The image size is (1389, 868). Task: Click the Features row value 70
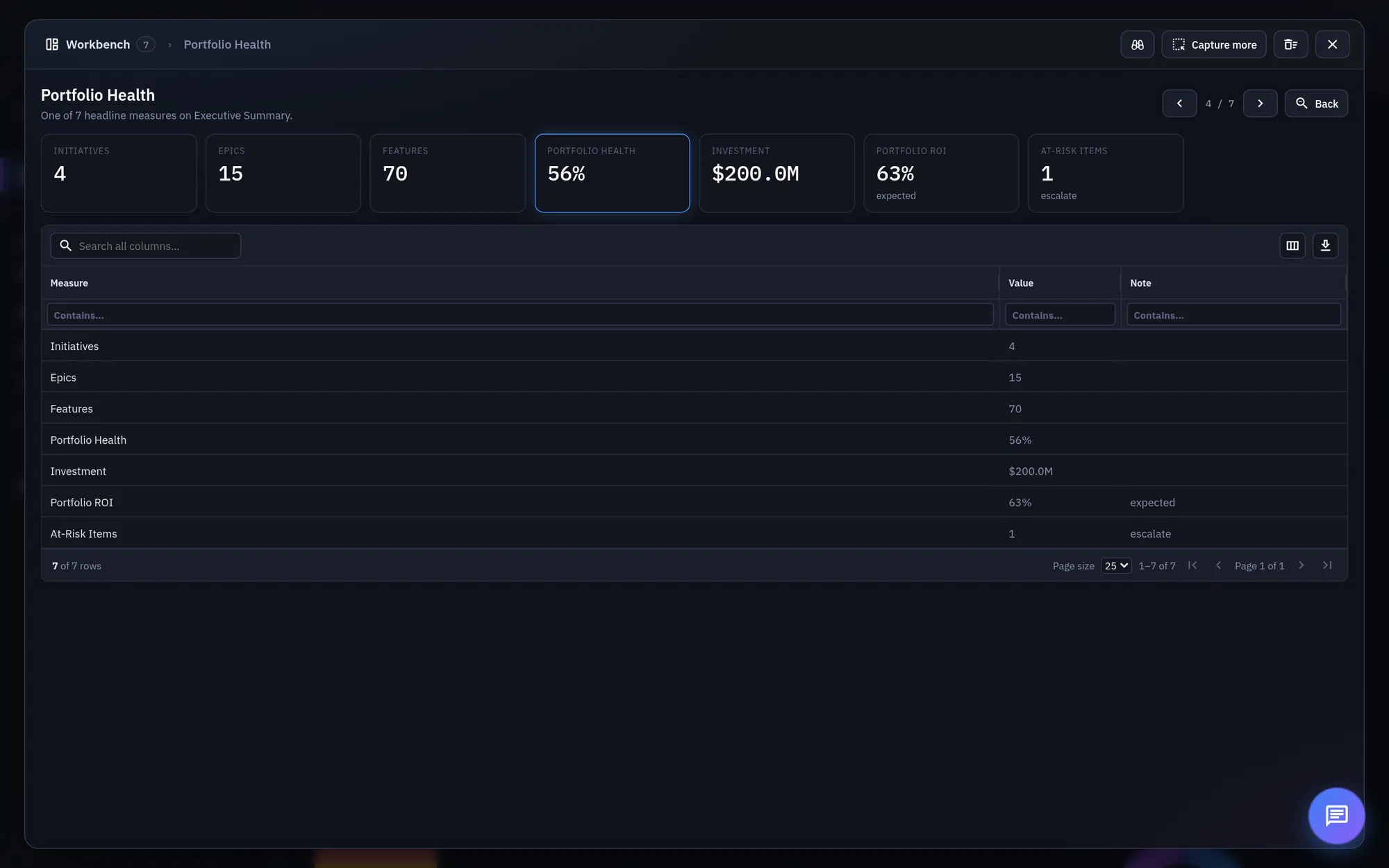click(1015, 409)
